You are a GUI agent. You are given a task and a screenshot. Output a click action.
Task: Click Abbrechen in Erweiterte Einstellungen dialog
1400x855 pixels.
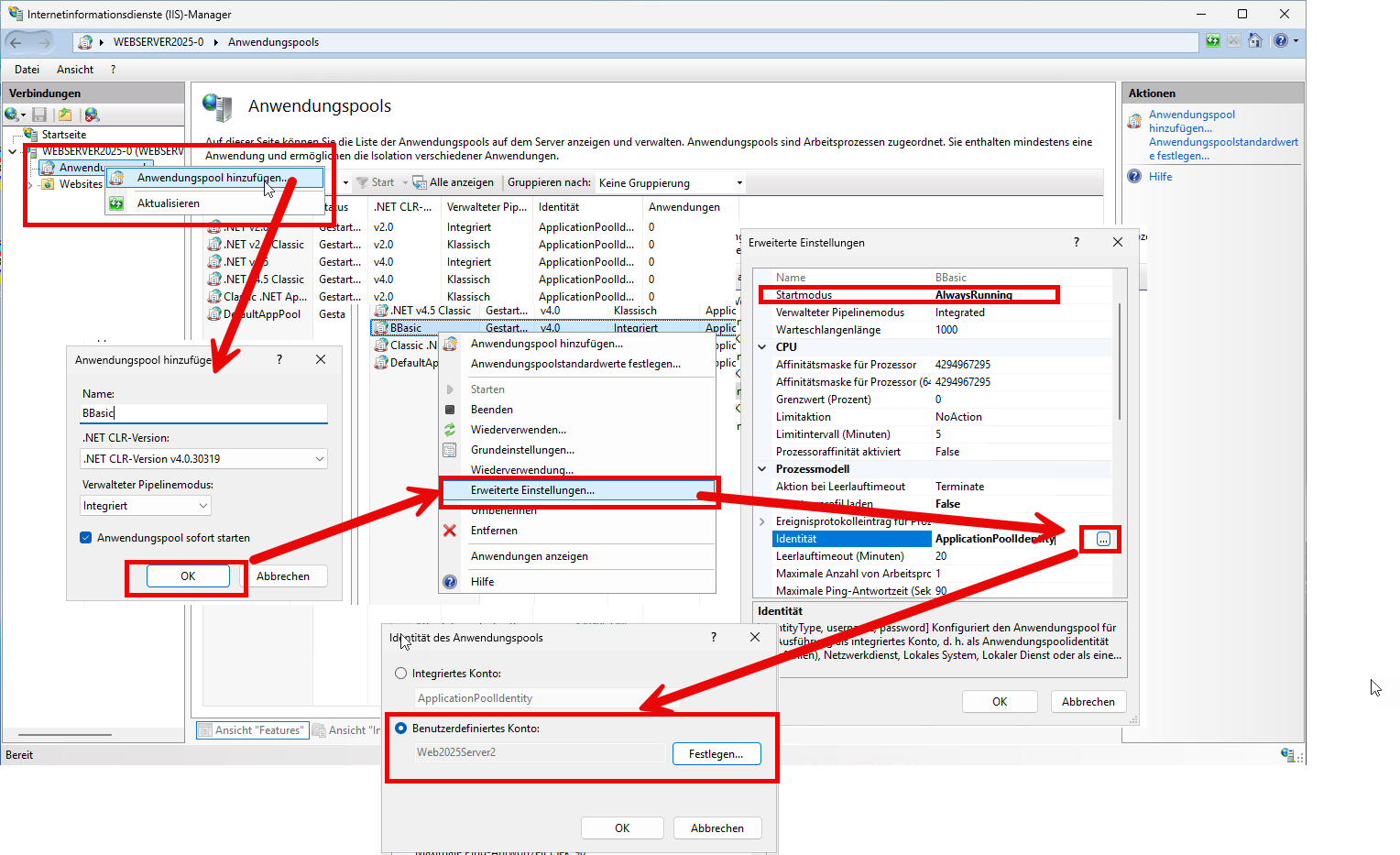click(x=1088, y=702)
